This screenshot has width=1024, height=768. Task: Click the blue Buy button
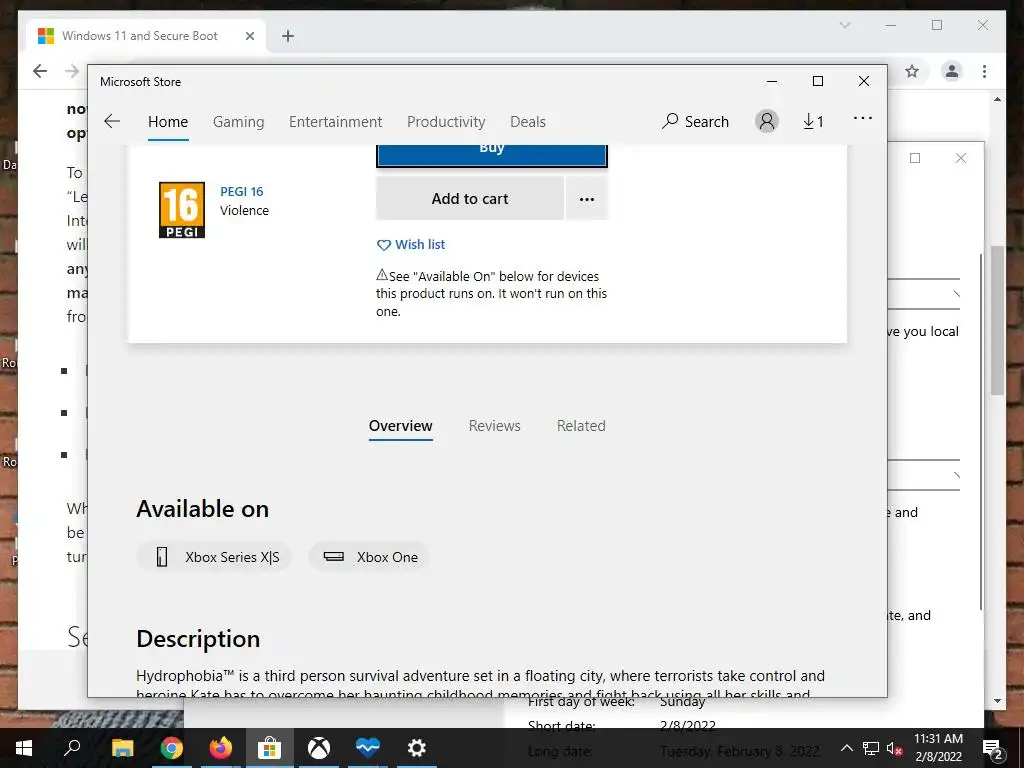click(x=492, y=155)
